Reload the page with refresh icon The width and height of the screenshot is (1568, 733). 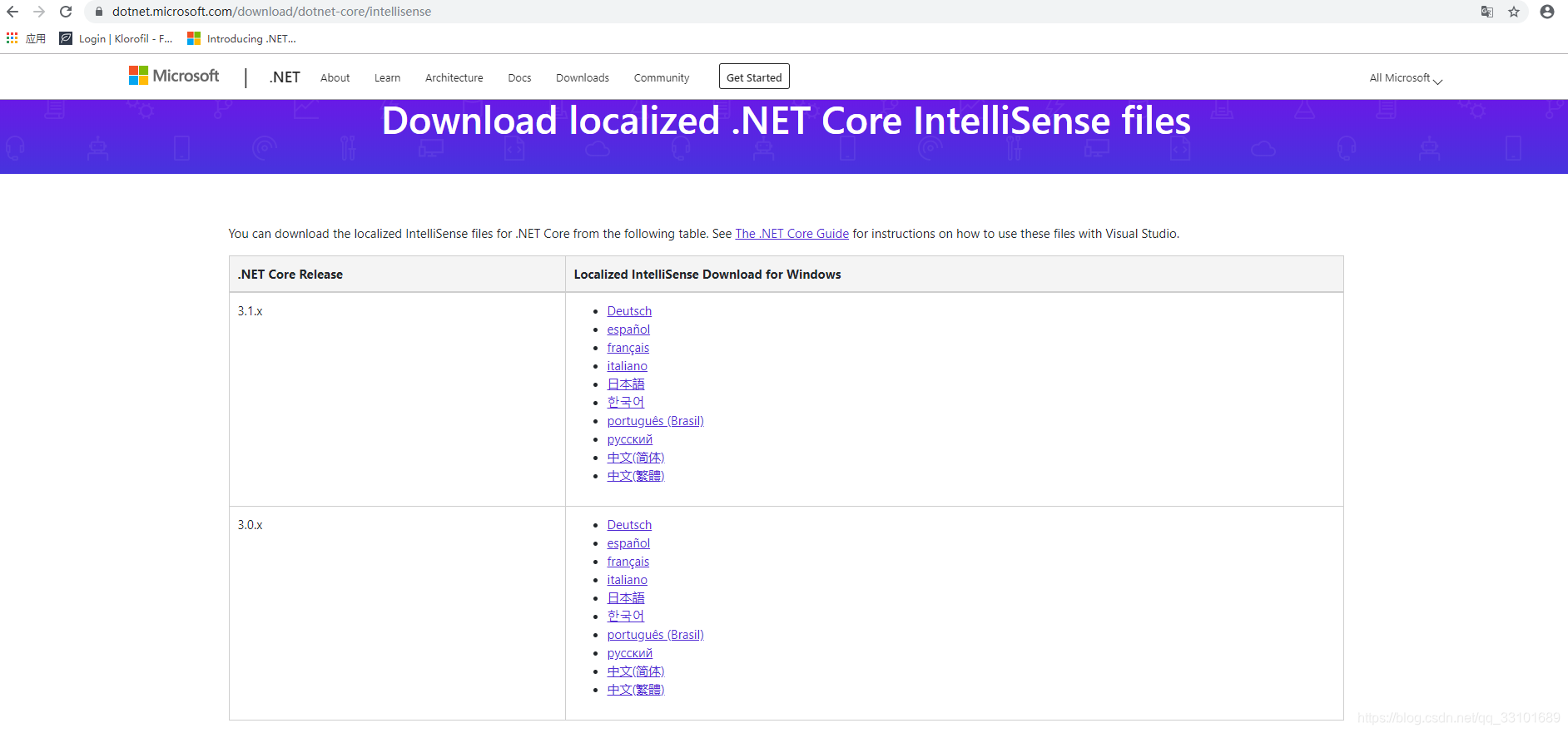point(66,12)
